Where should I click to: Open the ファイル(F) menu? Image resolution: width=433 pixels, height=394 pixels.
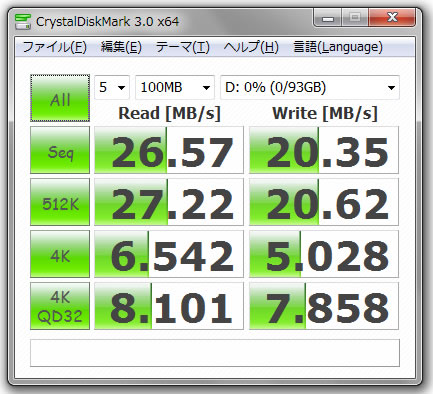[x=55, y=47]
